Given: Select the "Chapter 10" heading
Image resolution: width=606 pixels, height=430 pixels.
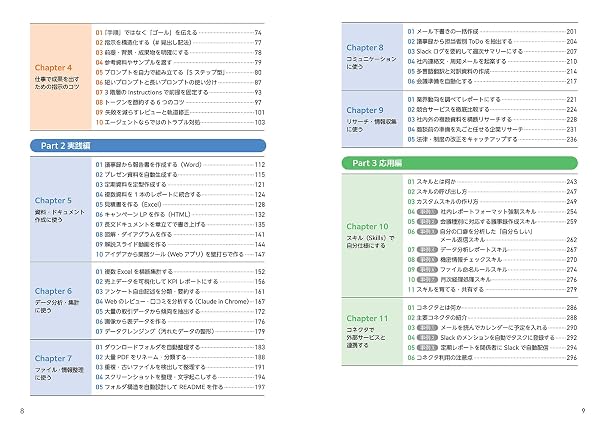Looking at the screenshot, I should coord(367,227).
